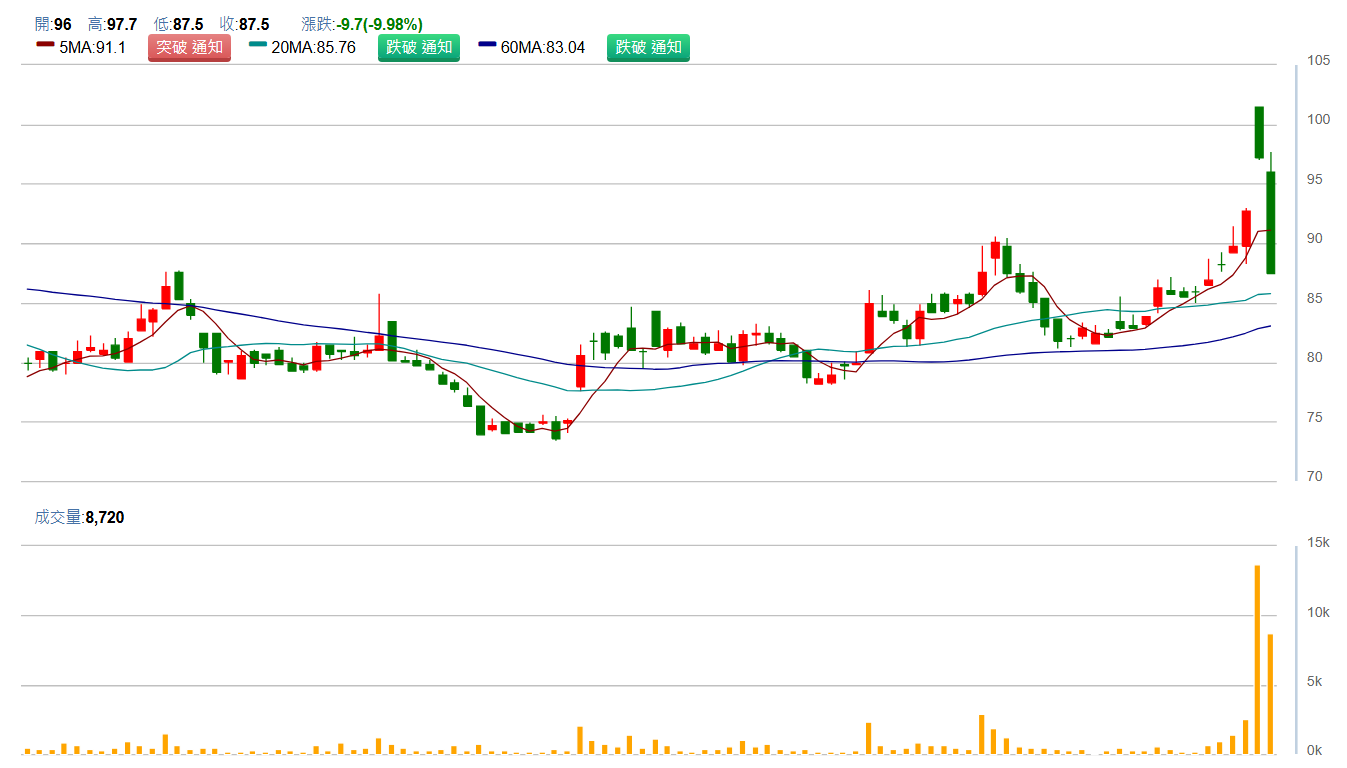Select the 20MA:85.76 legend label
The image size is (1347, 768).
point(313,47)
